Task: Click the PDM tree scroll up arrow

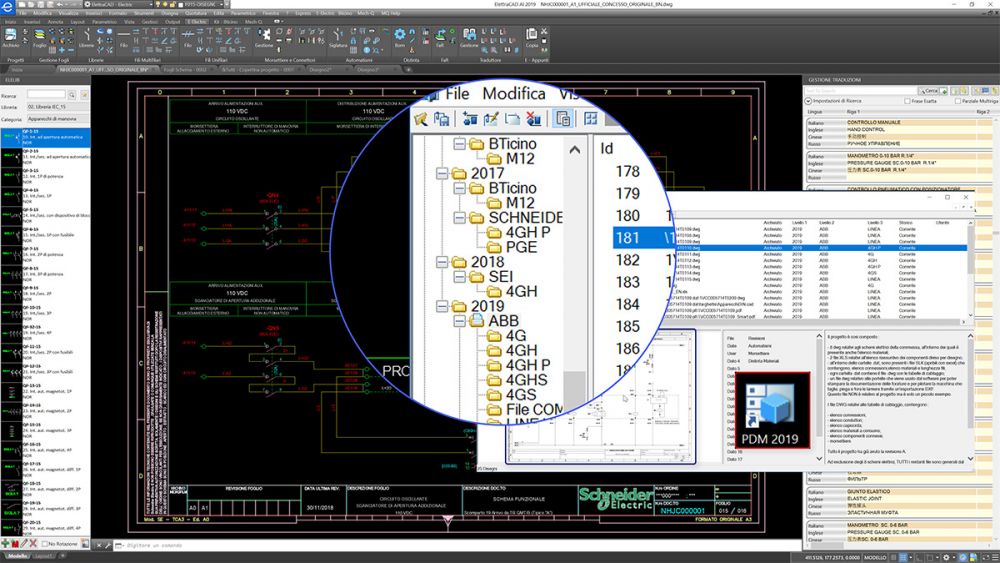Action: pyautogui.click(x=575, y=150)
